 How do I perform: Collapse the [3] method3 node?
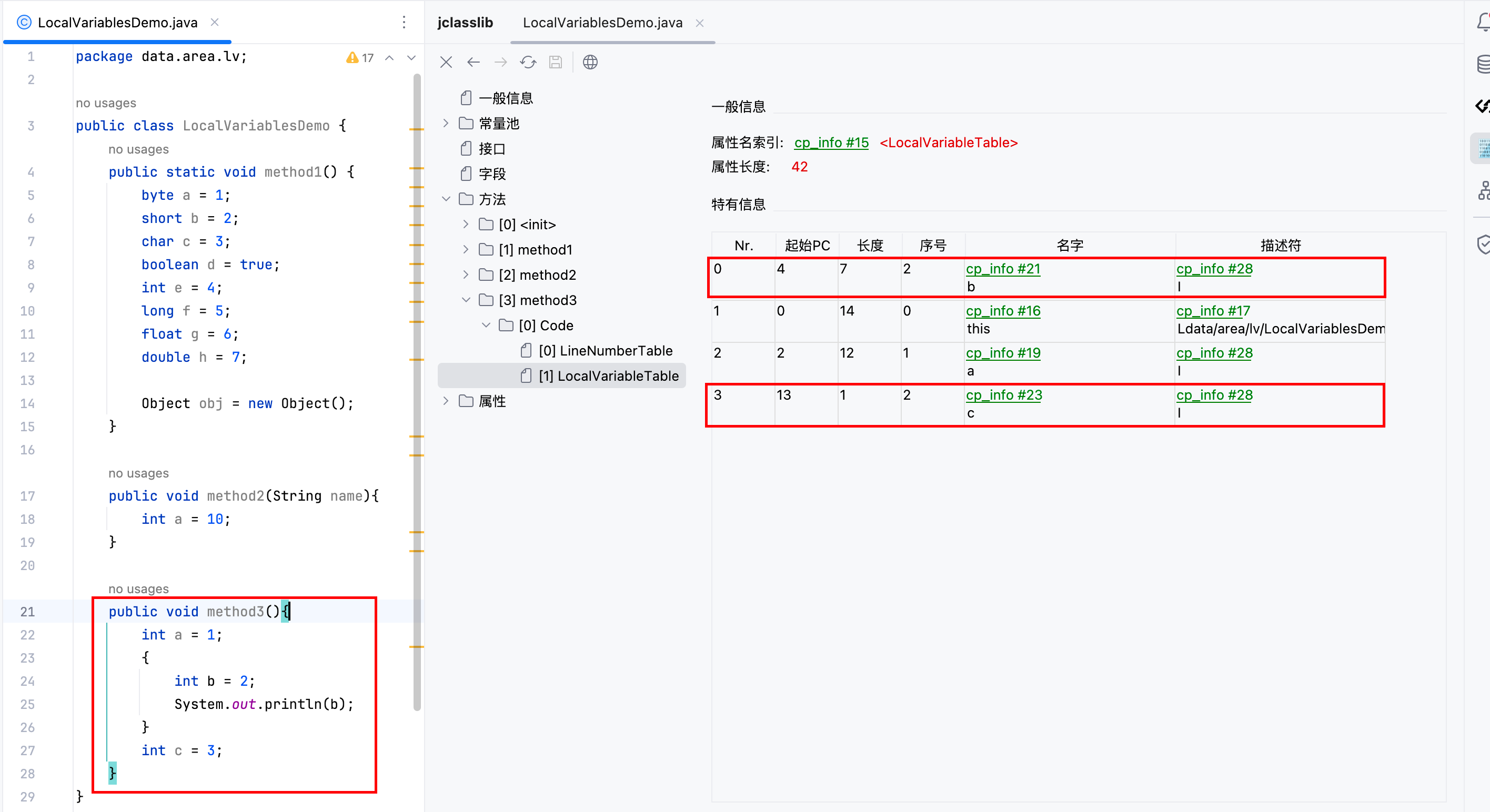[x=466, y=300]
